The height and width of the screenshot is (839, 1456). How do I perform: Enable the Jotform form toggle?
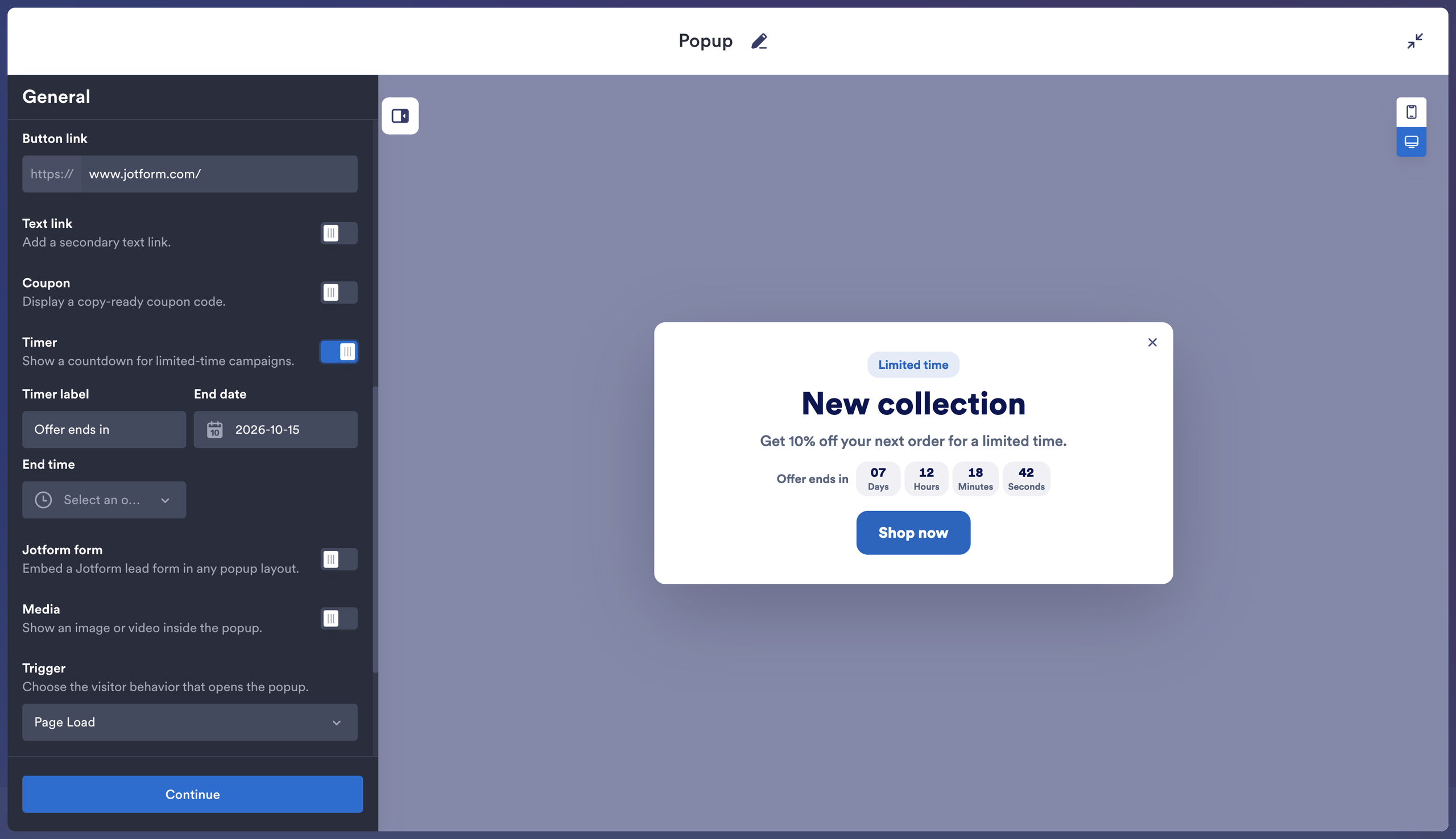(x=339, y=559)
